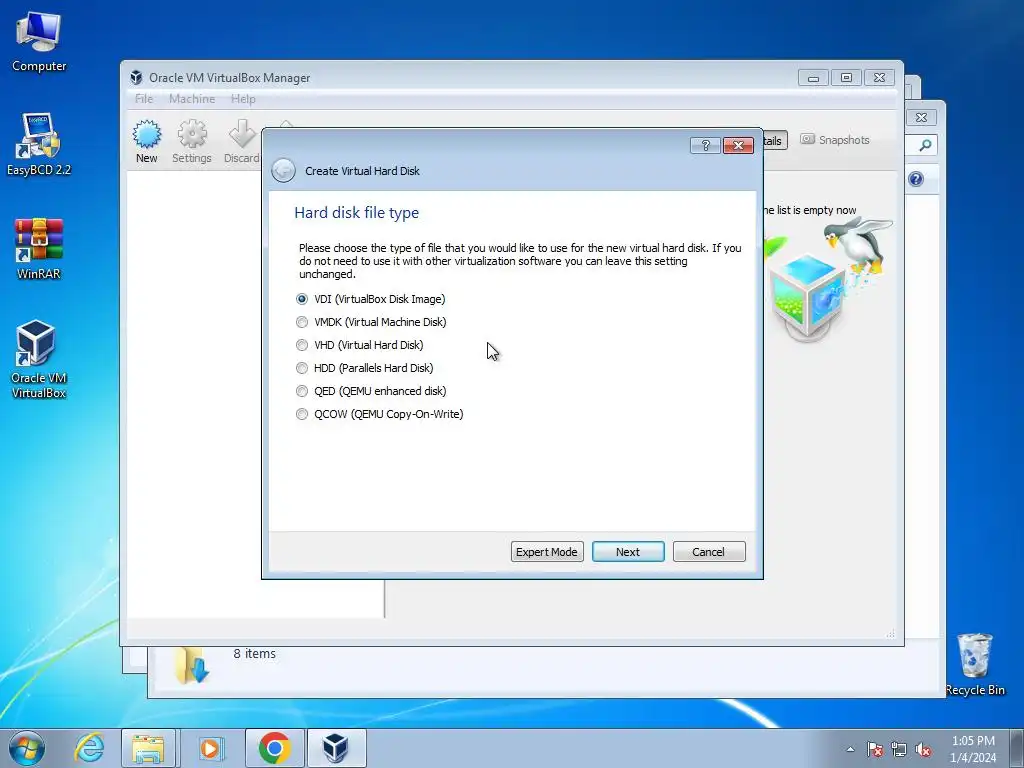Click the '8 items' status text

click(x=255, y=654)
